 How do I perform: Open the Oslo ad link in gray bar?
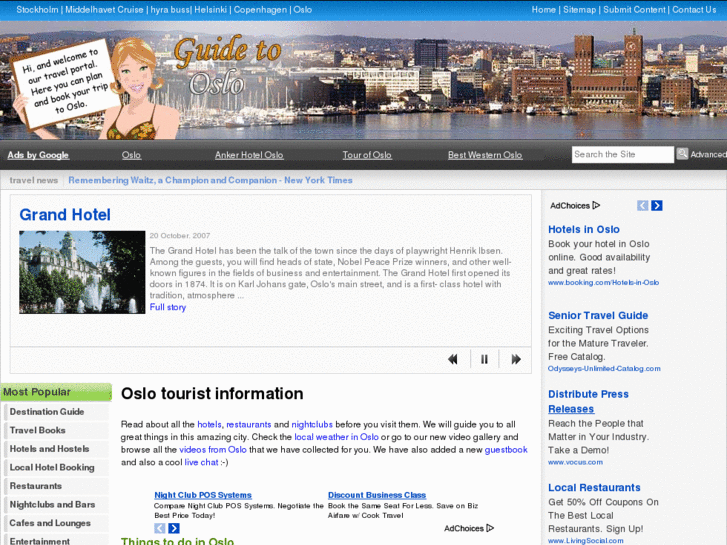131,155
